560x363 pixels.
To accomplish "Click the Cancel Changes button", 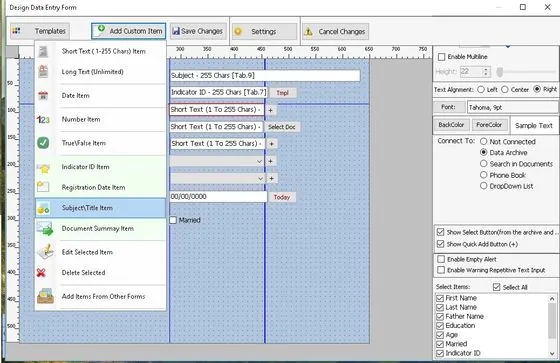I will tap(335, 31).
